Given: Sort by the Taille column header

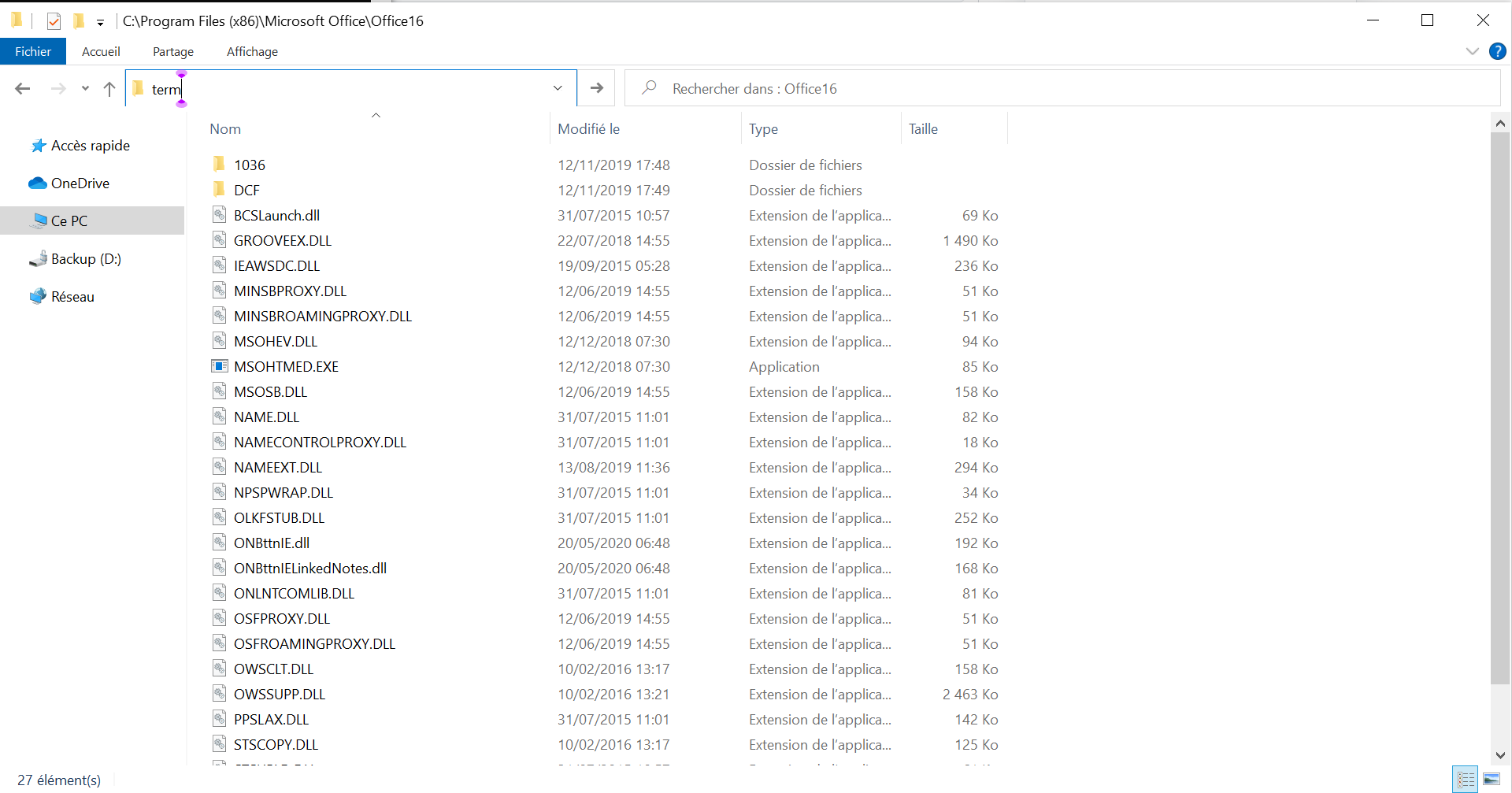Looking at the screenshot, I should (x=923, y=129).
